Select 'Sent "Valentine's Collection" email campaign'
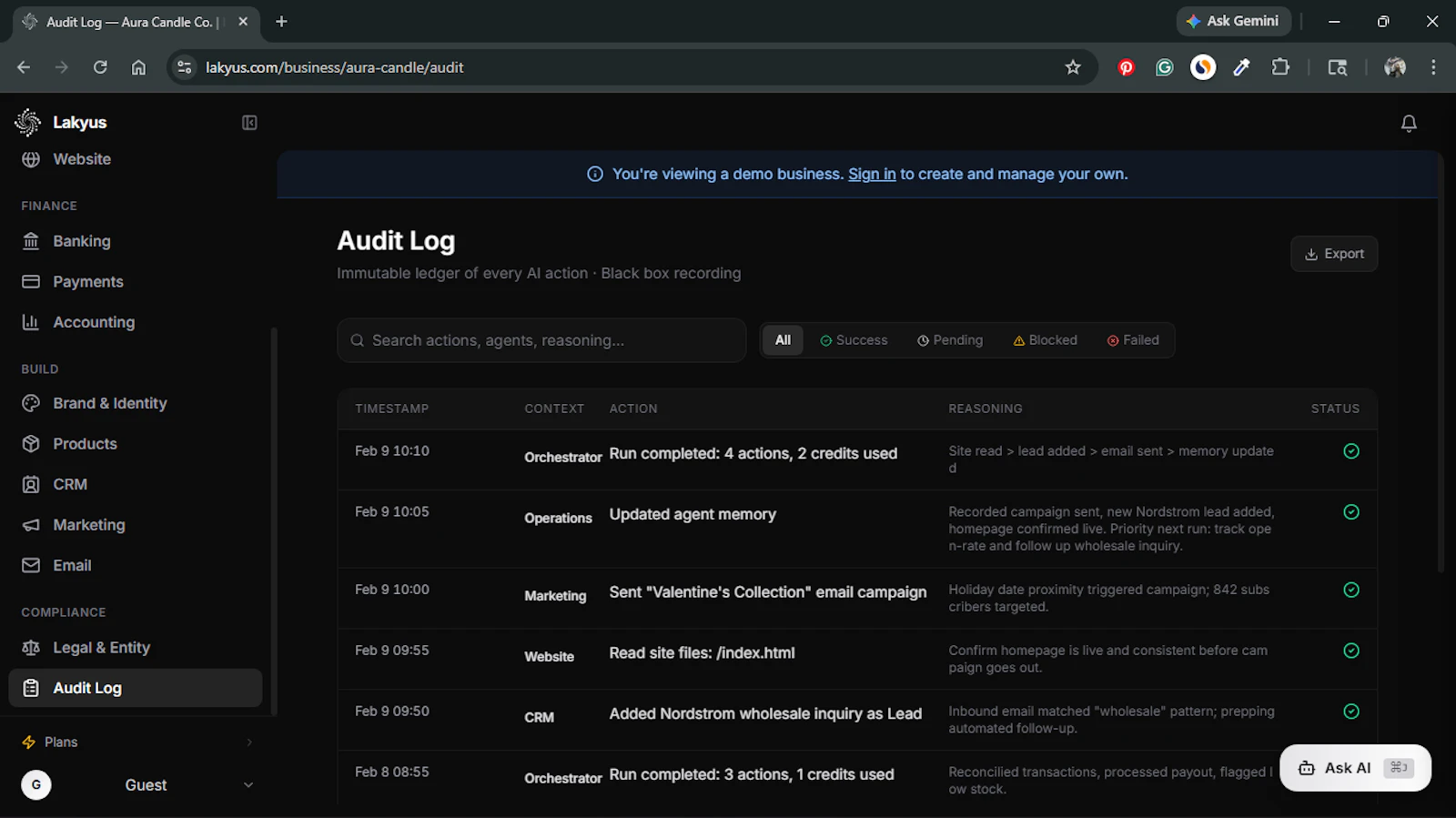Image resolution: width=1456 pixels, height=818 pixels. [768, 592]
